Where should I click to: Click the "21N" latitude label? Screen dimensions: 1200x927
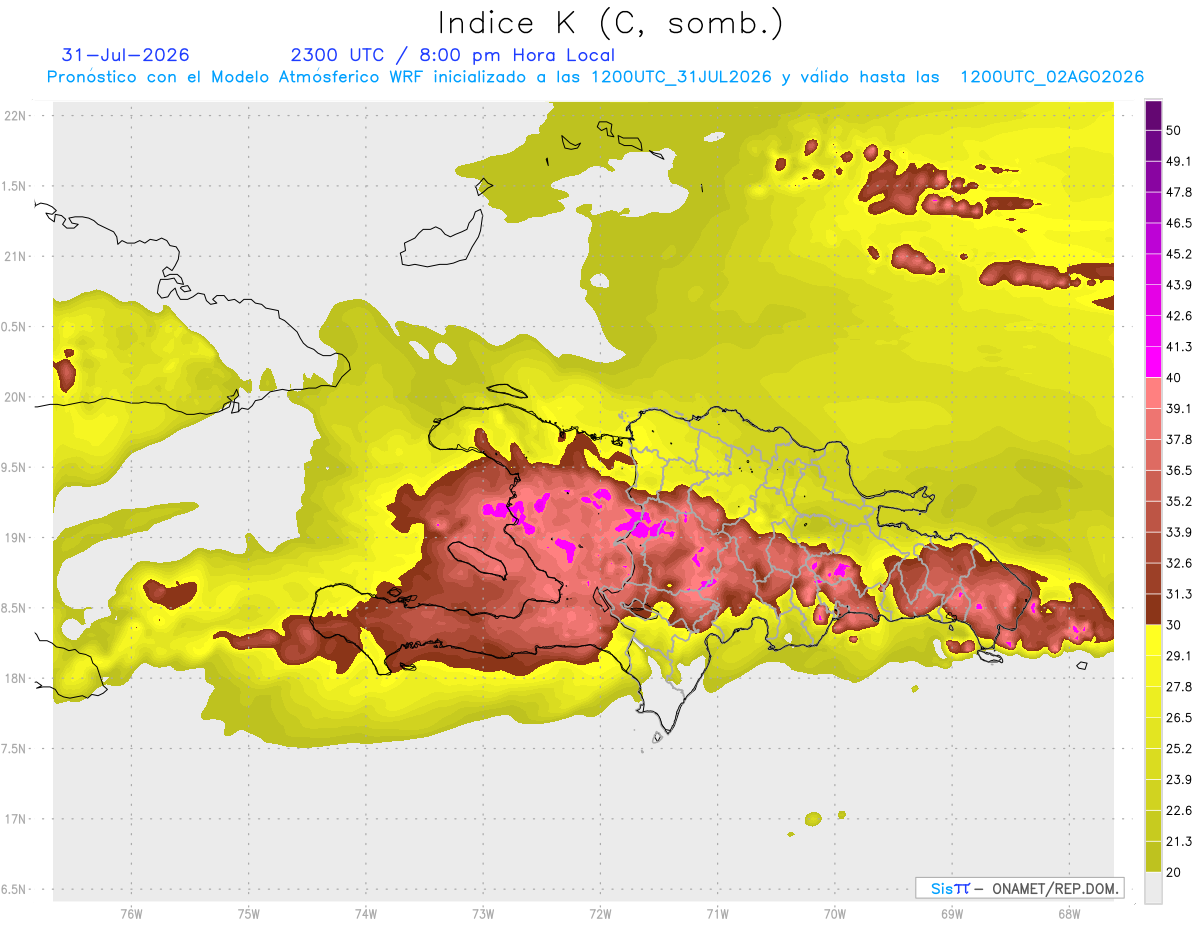[17, 257]
